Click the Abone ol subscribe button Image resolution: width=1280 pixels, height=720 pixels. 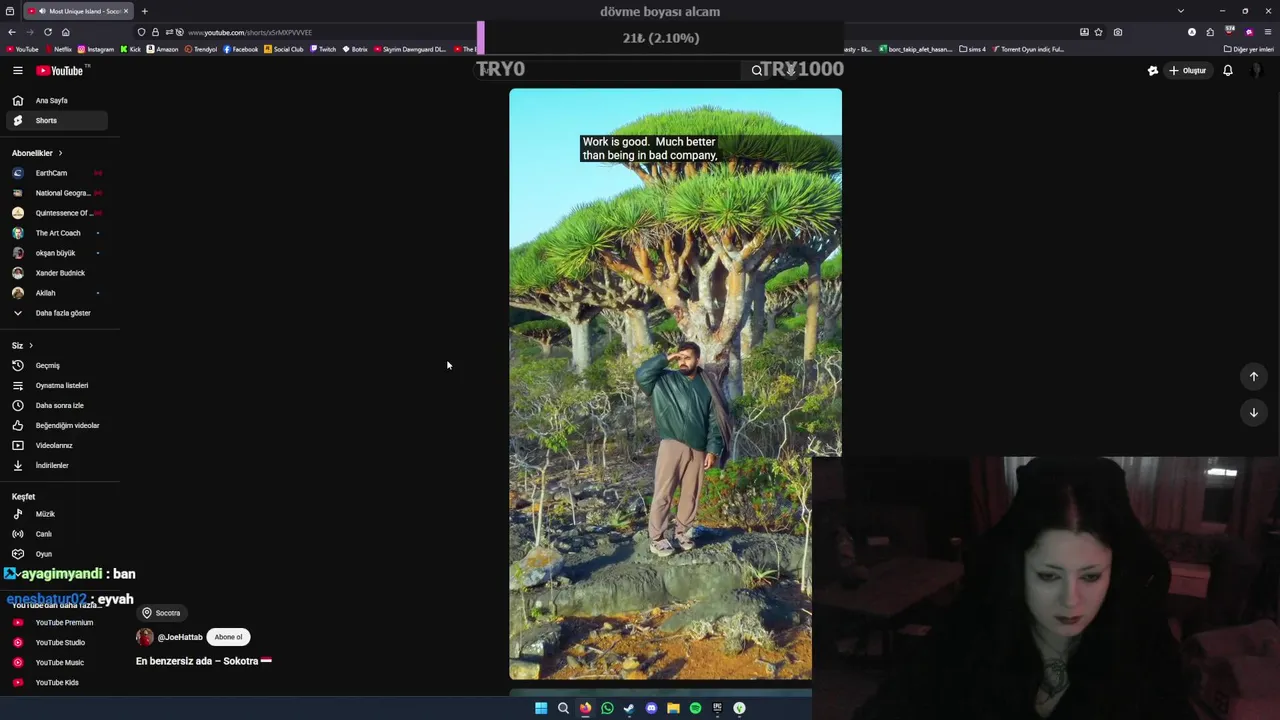pyautogui.click(x=228, y=637)
